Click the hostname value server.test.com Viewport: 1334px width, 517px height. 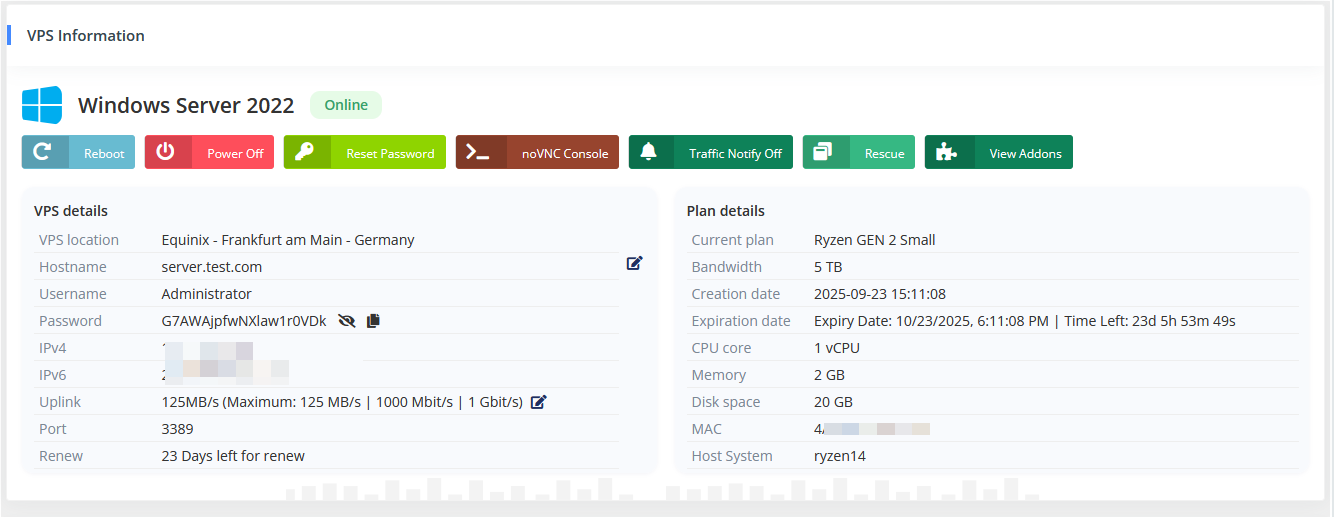[x=211, y=267]
